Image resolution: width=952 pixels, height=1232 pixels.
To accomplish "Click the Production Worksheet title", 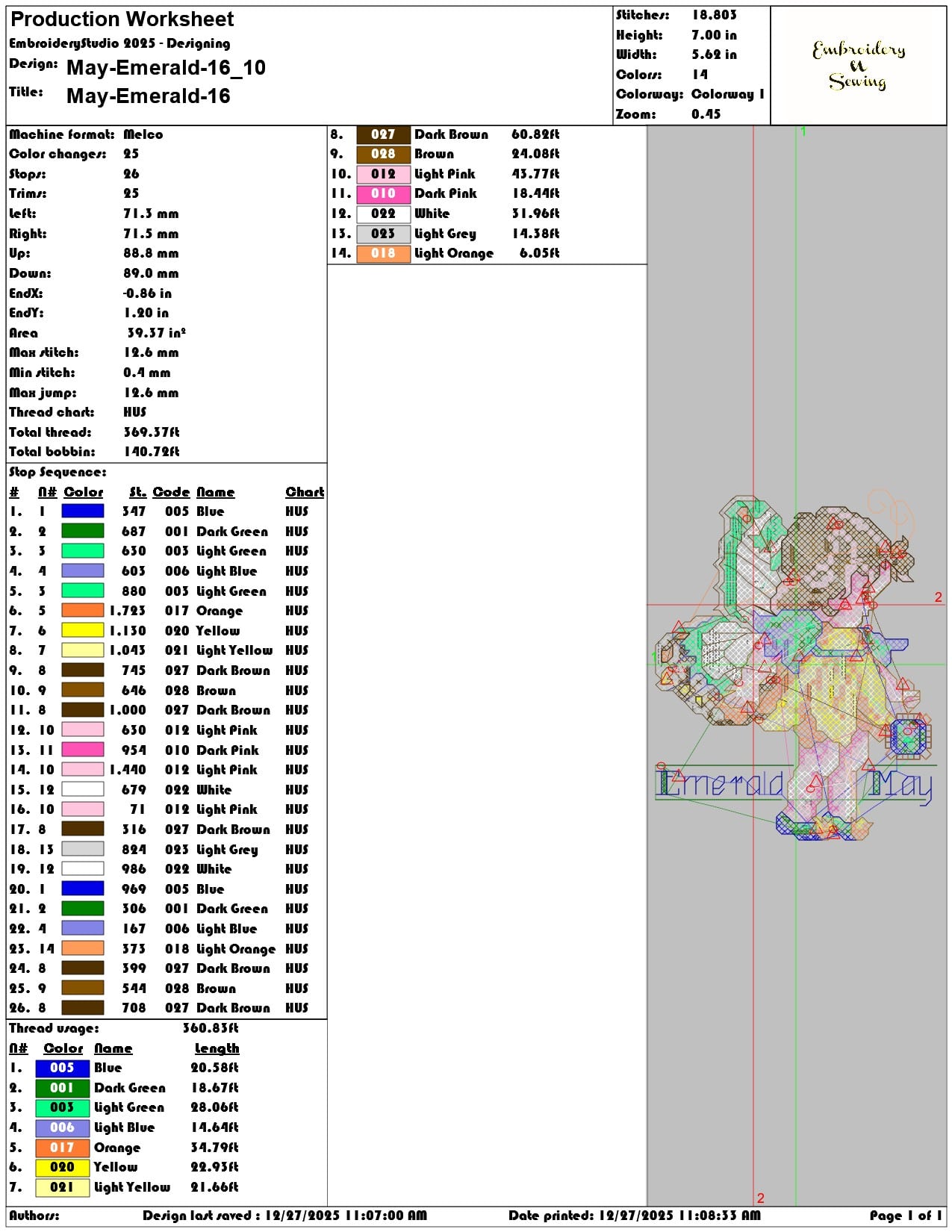I will 122,19.
